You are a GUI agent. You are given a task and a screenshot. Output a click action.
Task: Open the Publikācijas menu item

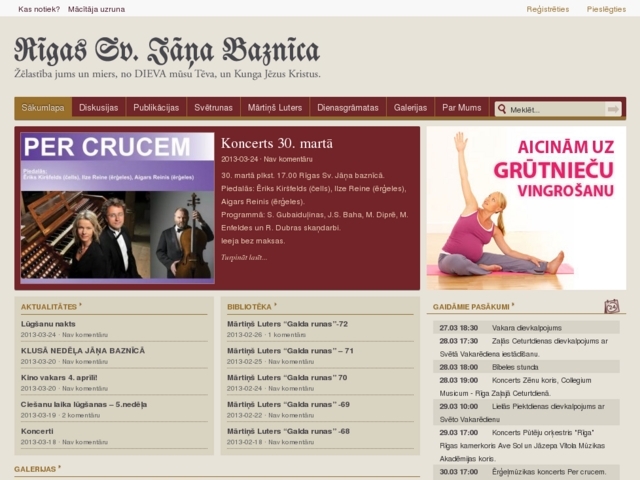pos(156,108)
